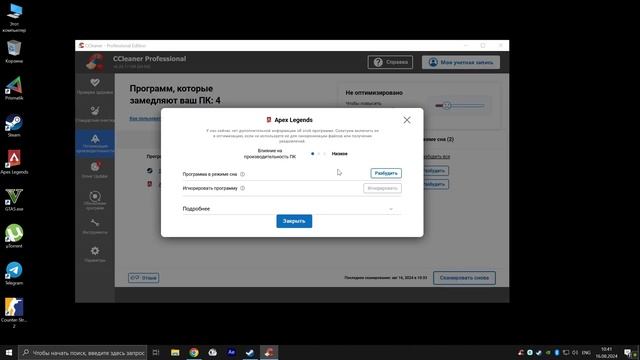Click the blue 'Закрыть' button
Viewport: 640px width, 360px height.
[294, 221]
